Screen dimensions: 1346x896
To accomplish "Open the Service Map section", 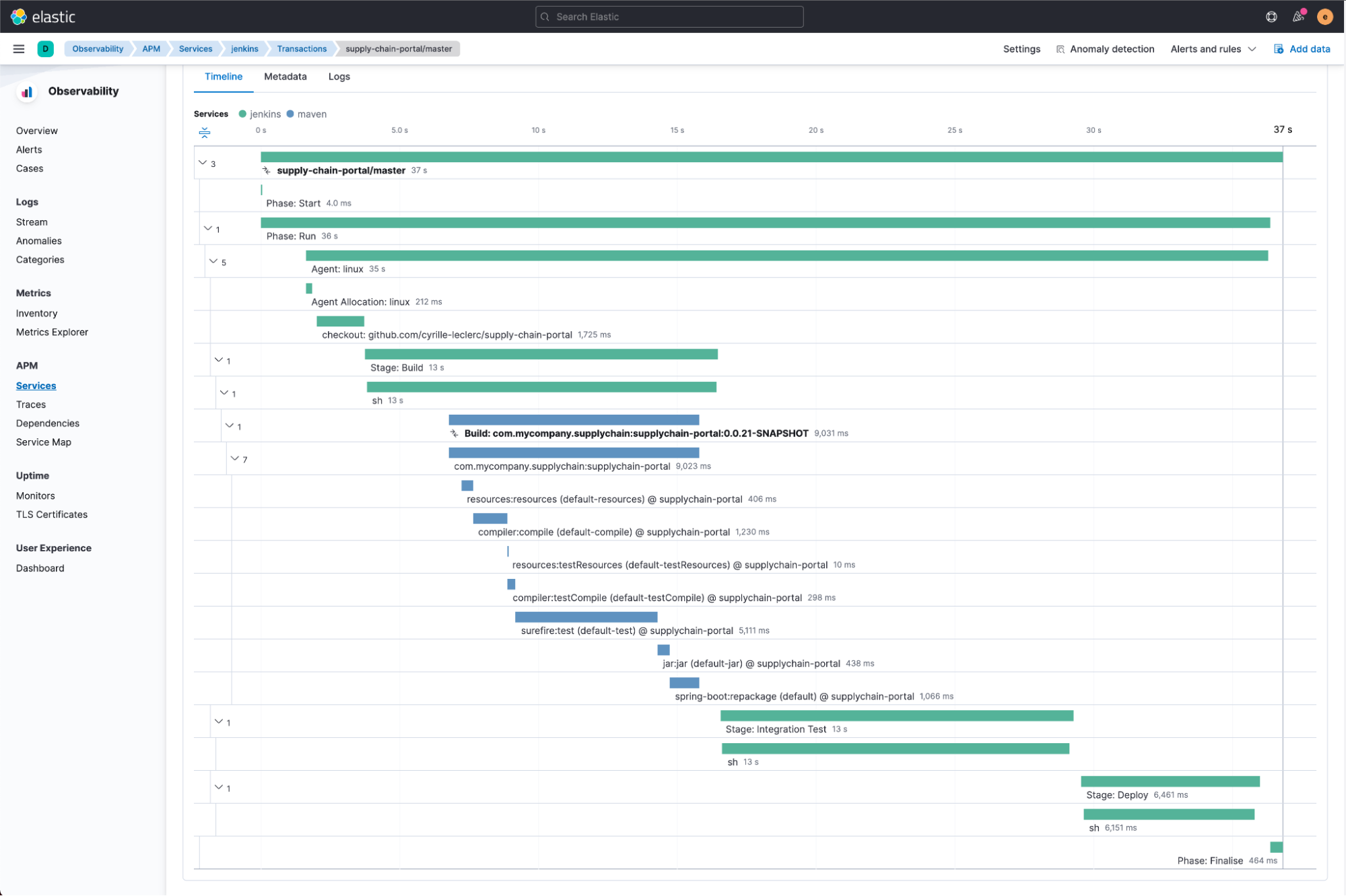I will coord(45,441).
